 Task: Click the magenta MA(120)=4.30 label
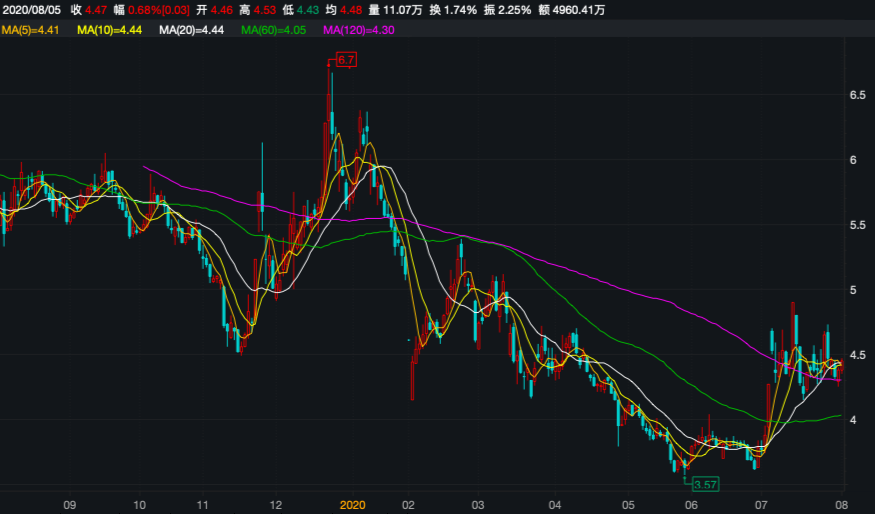click(x=360, y=31)
